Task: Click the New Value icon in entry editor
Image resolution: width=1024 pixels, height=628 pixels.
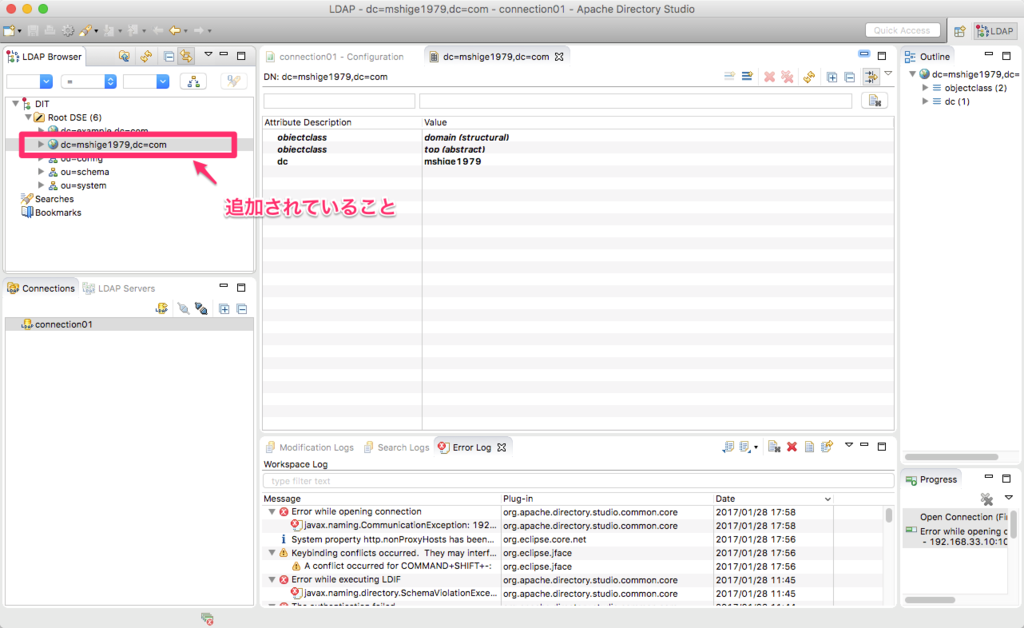Action: pos(747,77)
